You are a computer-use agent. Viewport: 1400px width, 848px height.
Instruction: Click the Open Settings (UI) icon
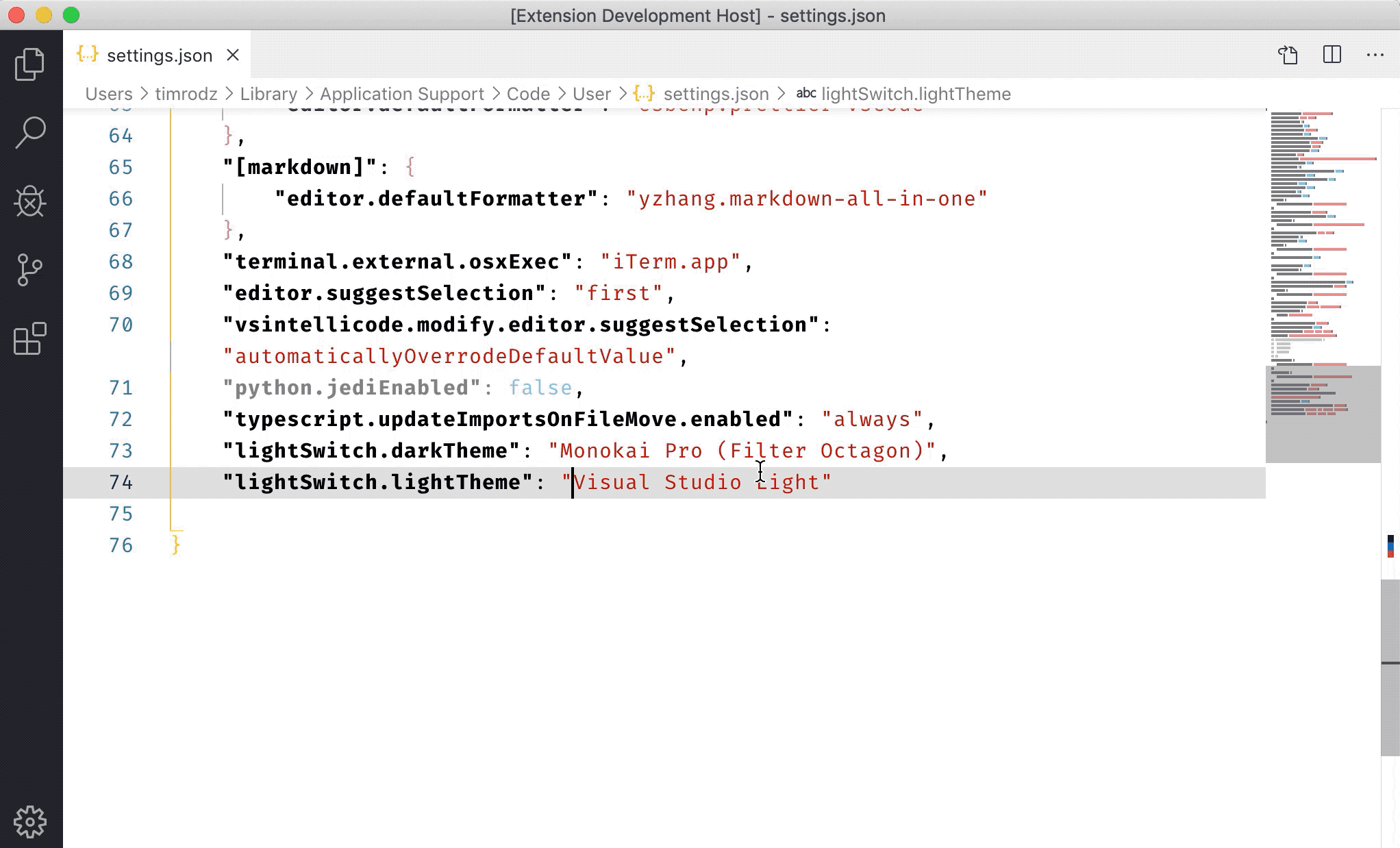(x=1288, y=55)
